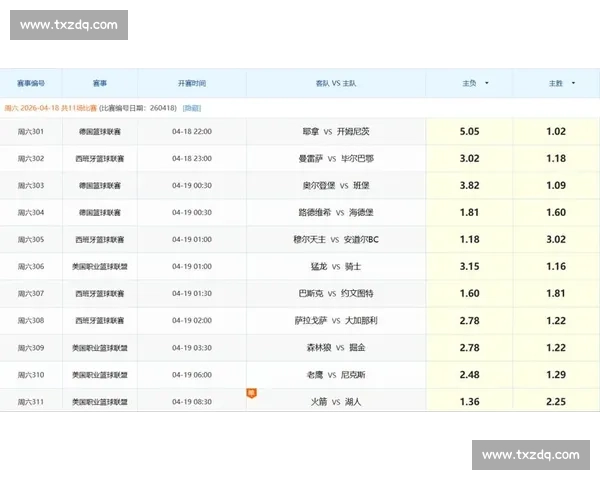600x480 pixels.
Task: Open the 奥尔登堡 vs 班堡 matchup
Action: (336, 185)
